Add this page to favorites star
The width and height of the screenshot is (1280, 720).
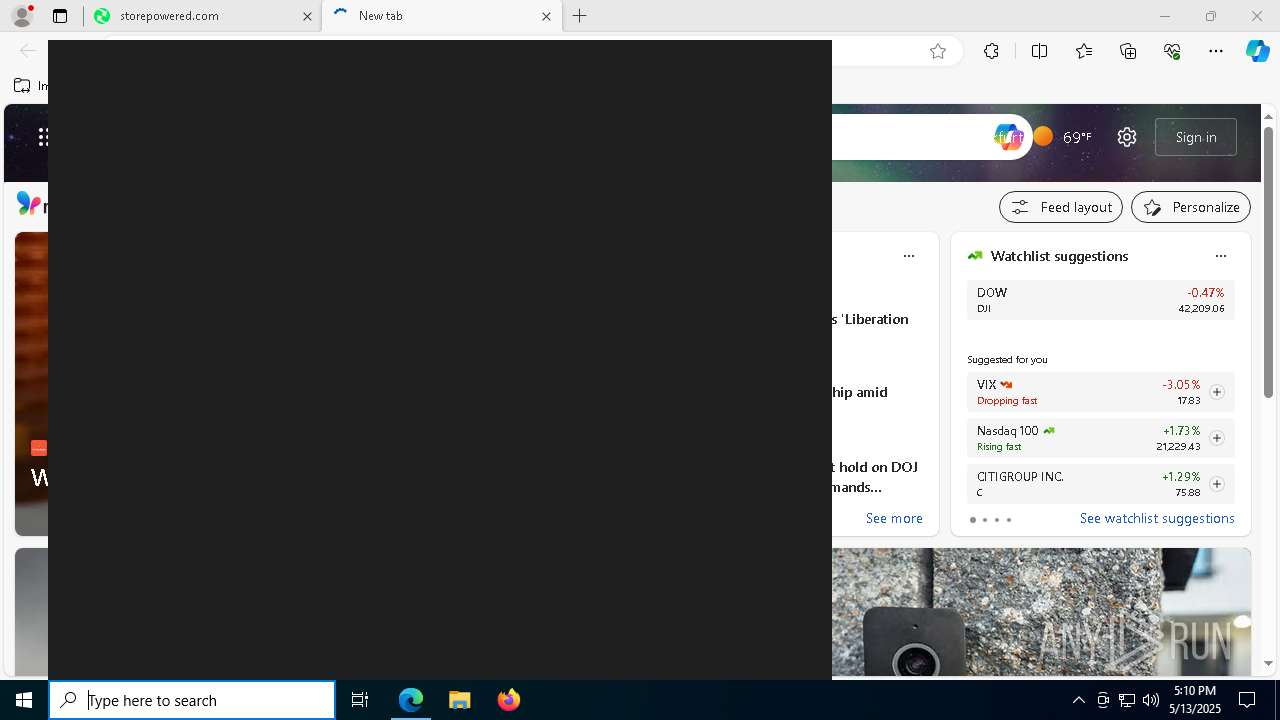pyautogui.click(x=937, y=51)
